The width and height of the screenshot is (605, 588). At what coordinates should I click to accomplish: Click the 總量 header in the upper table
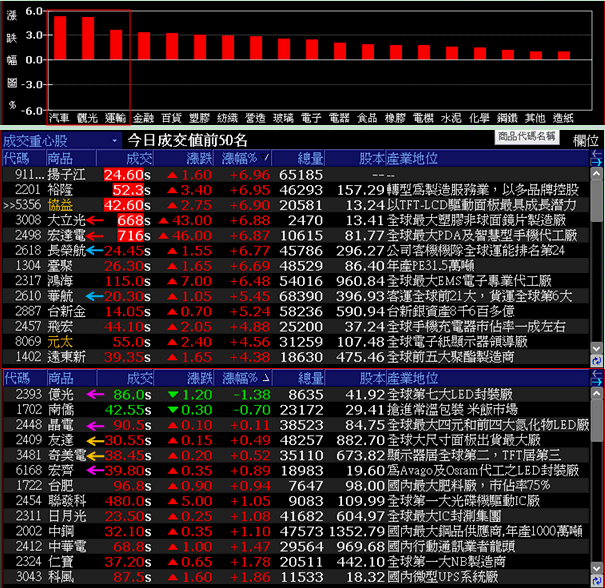click(x=298, y=158)
